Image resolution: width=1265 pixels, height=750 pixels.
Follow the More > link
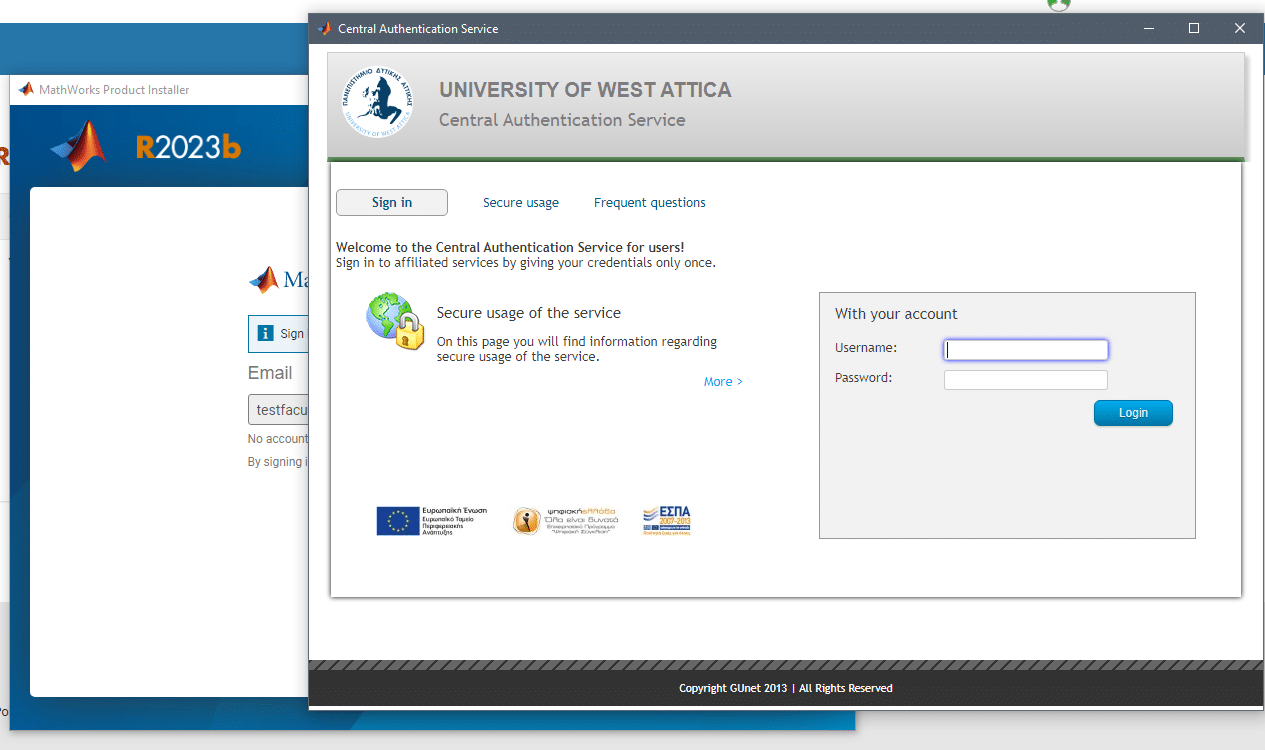click(x=723, y=382)
